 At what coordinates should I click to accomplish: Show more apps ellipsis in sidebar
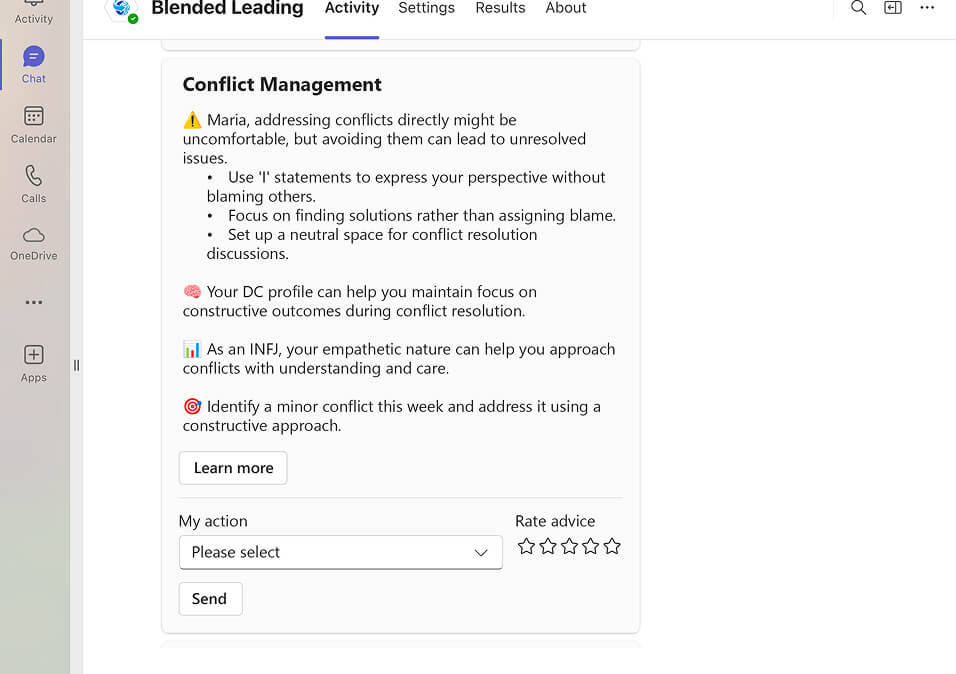(x=34, y=302)
